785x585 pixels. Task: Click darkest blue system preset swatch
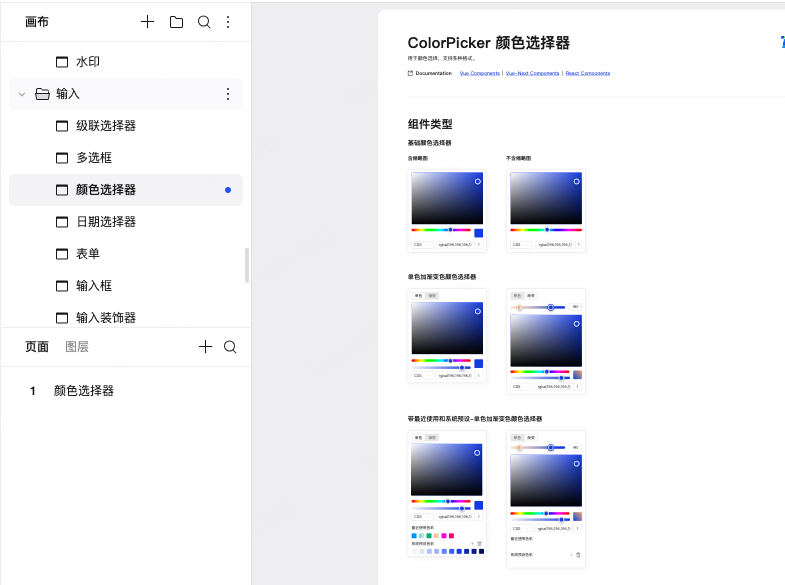click(x=482, y=551)
